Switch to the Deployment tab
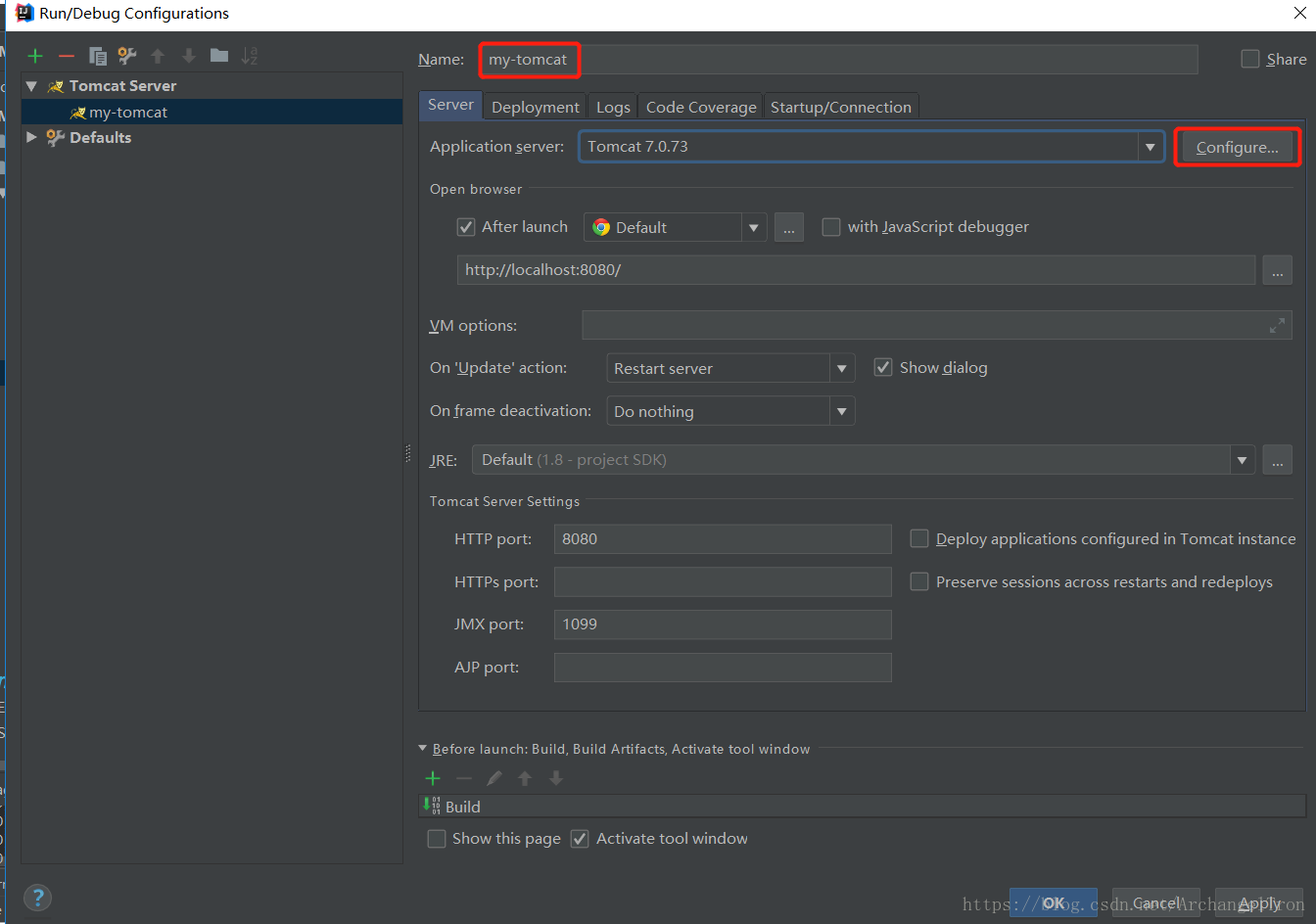Image resolution: width=1316 pixels, height=924 pixels. pyautogui.click(x=536, y=107)
